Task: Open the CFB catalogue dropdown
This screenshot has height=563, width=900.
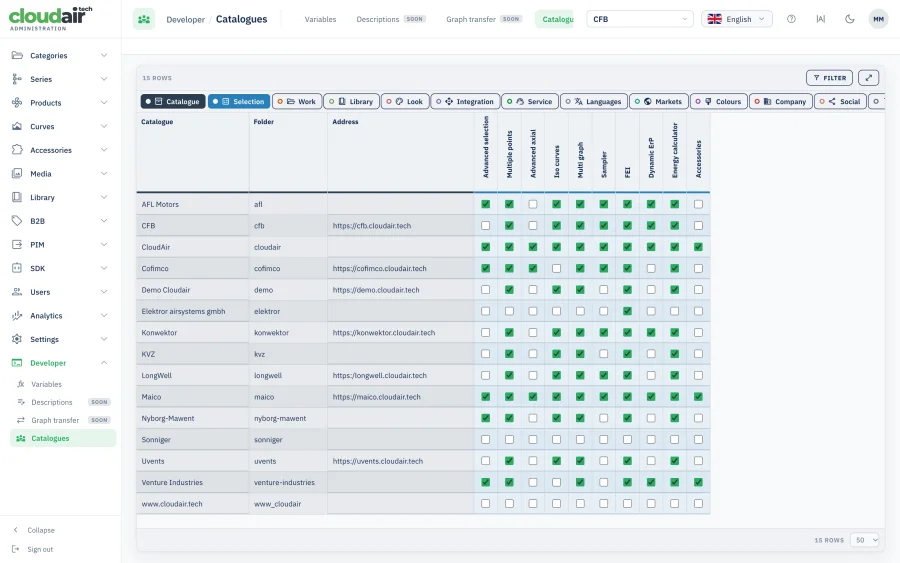Action: pyautogui.click(x=639, y=19)
